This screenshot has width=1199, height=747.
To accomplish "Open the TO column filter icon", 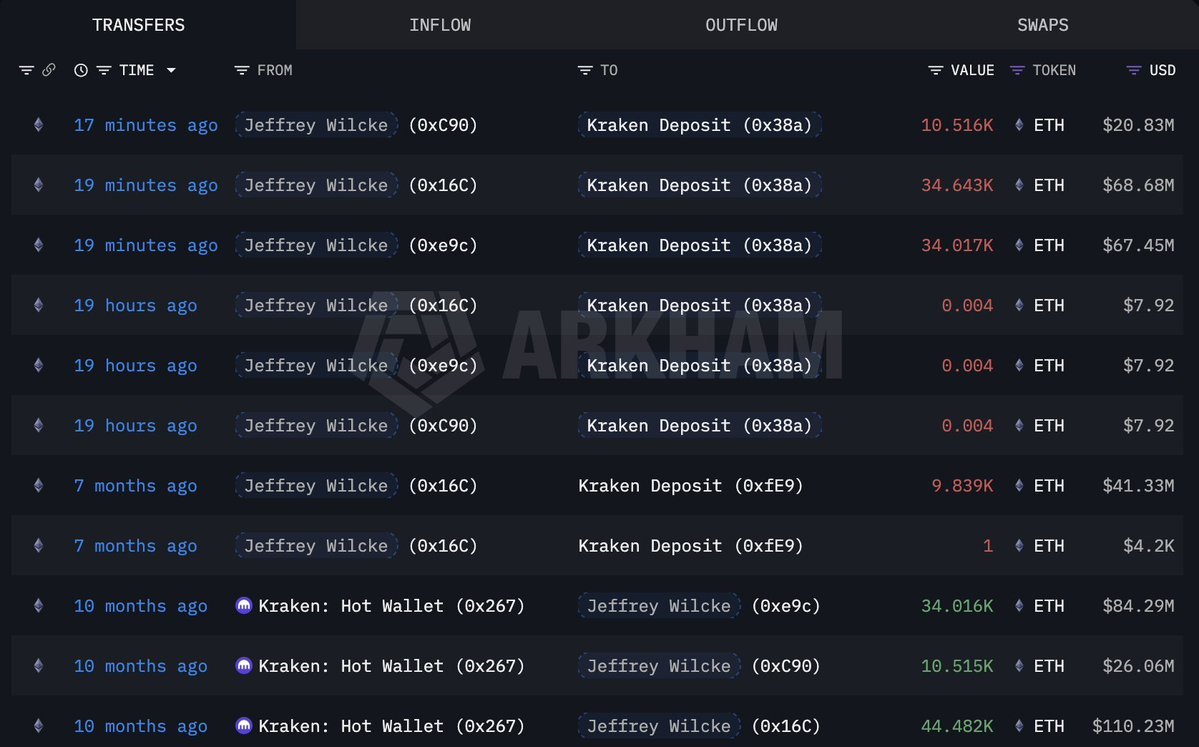I will [x=583, y=70].
